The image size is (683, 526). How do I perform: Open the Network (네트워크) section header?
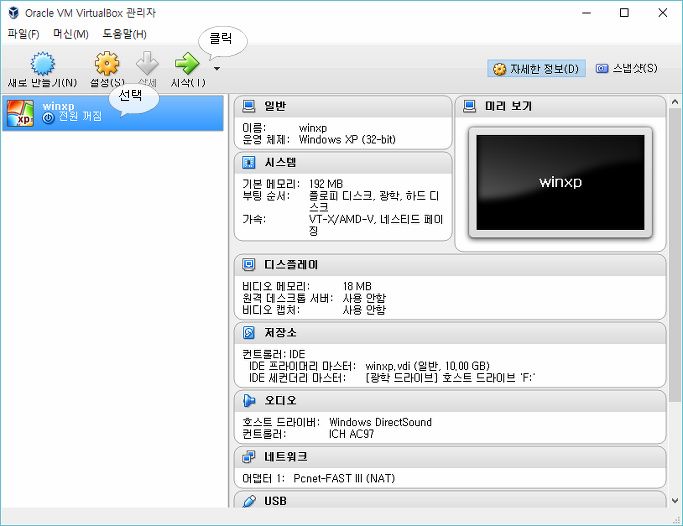[x=450, y=457]
